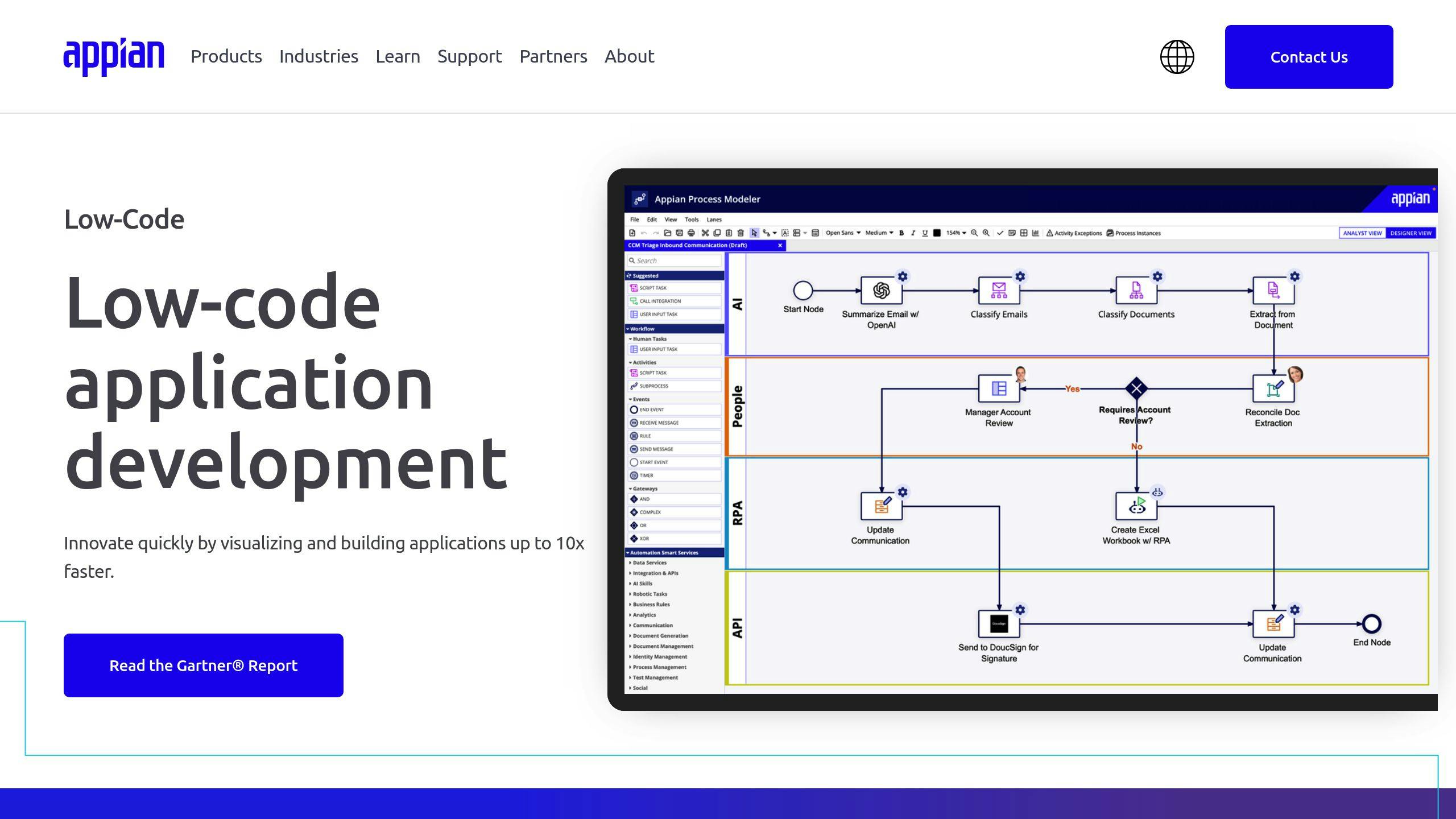Click the Appian logo

[x=114, y=57]
